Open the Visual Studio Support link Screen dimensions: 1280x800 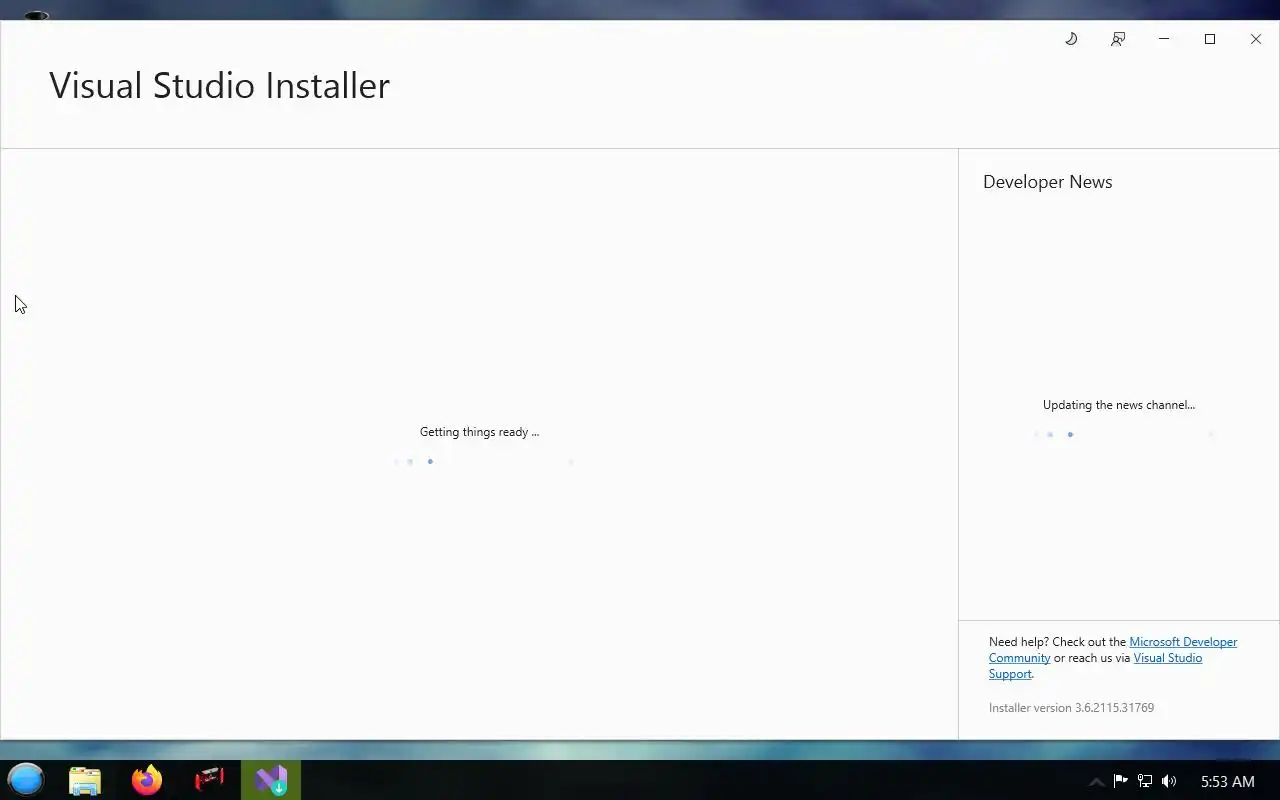(1096, 666)
